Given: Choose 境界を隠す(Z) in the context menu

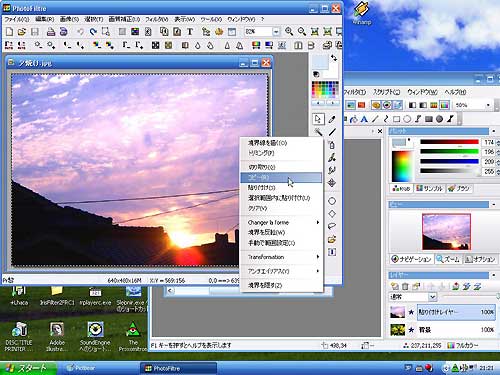Looking at the screenshot, I should click(x=281, y=285).
